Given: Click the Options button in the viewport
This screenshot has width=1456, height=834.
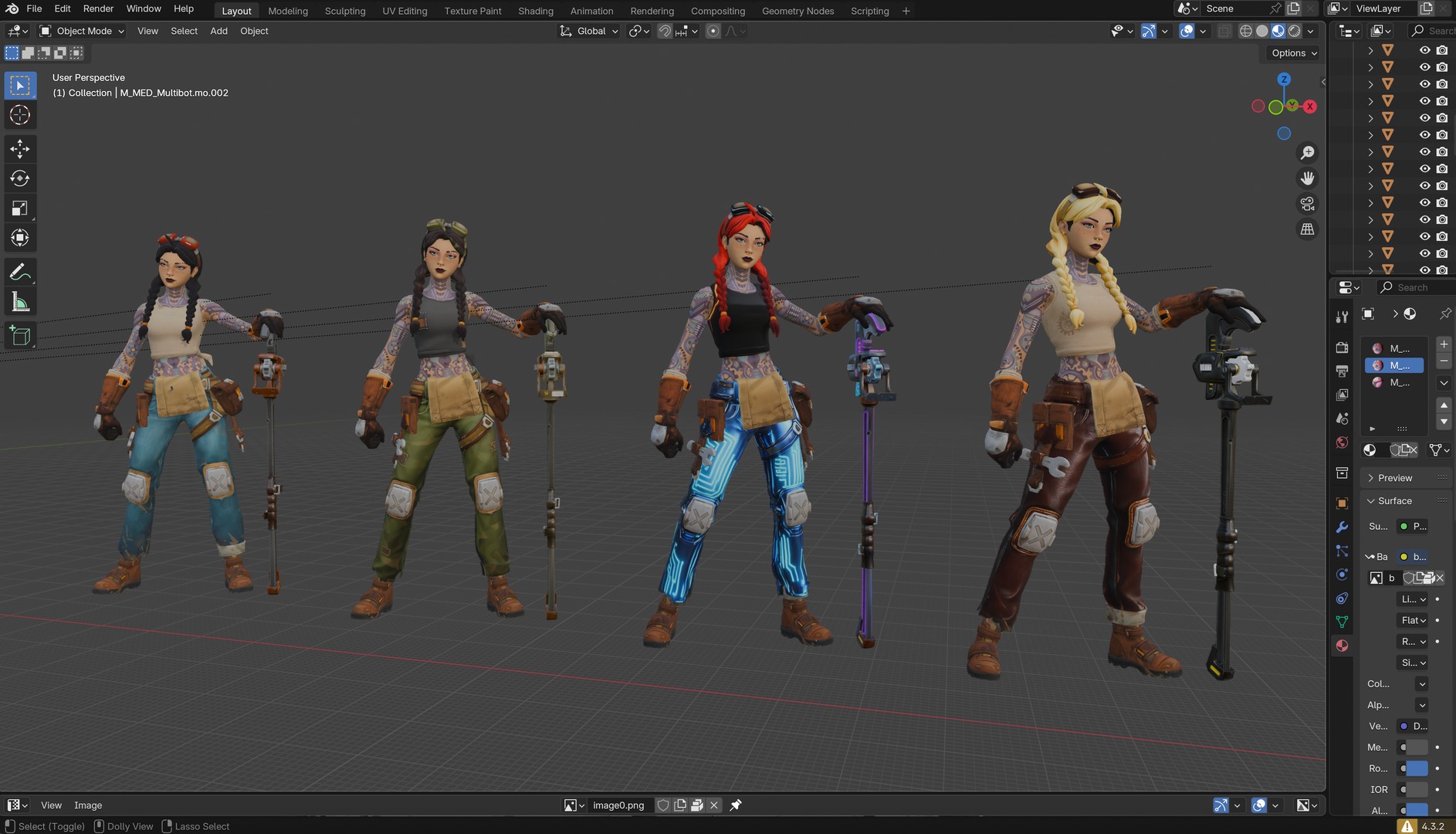Looking at the screenshot, I should coord(1291,53).
